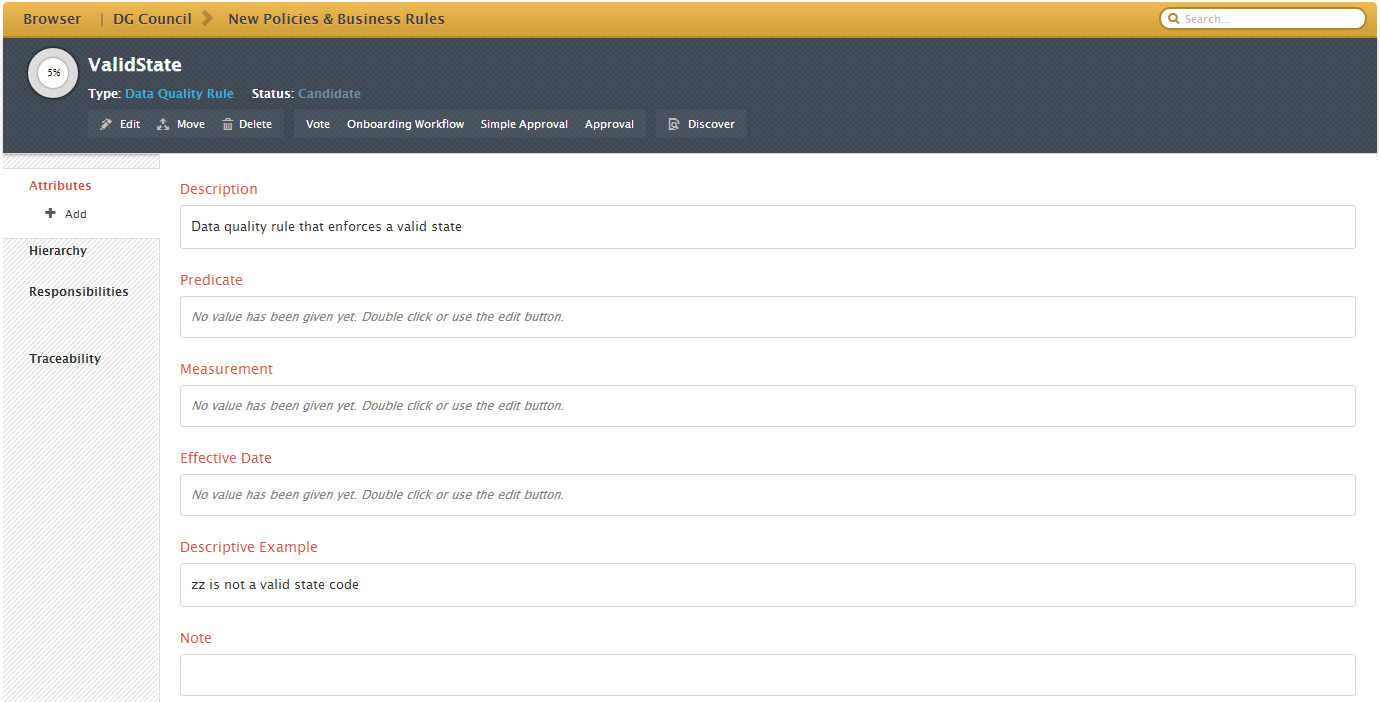Viewport: 1380px width, 702px height.
Task: Click the Discover magnifier icon
Action: 674,124
